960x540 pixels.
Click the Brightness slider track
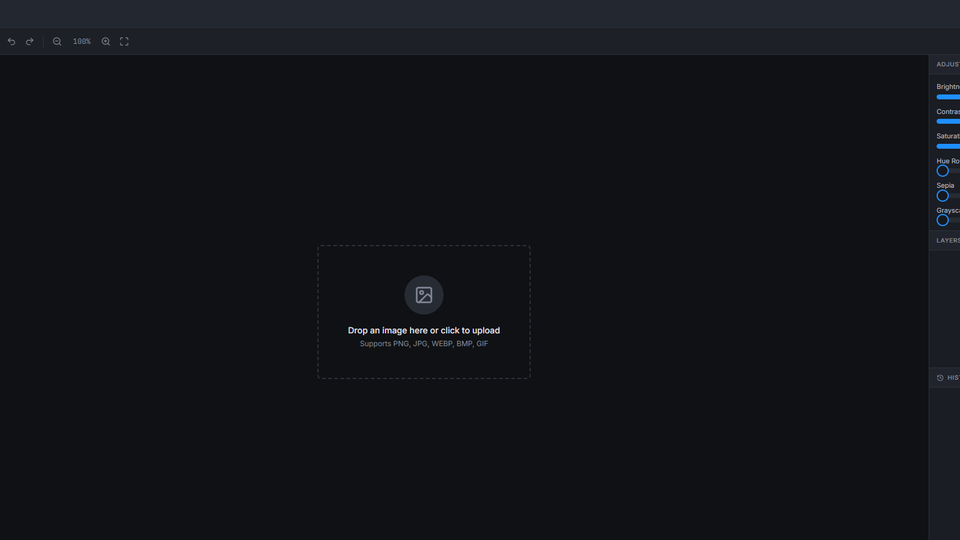[948, 97]
